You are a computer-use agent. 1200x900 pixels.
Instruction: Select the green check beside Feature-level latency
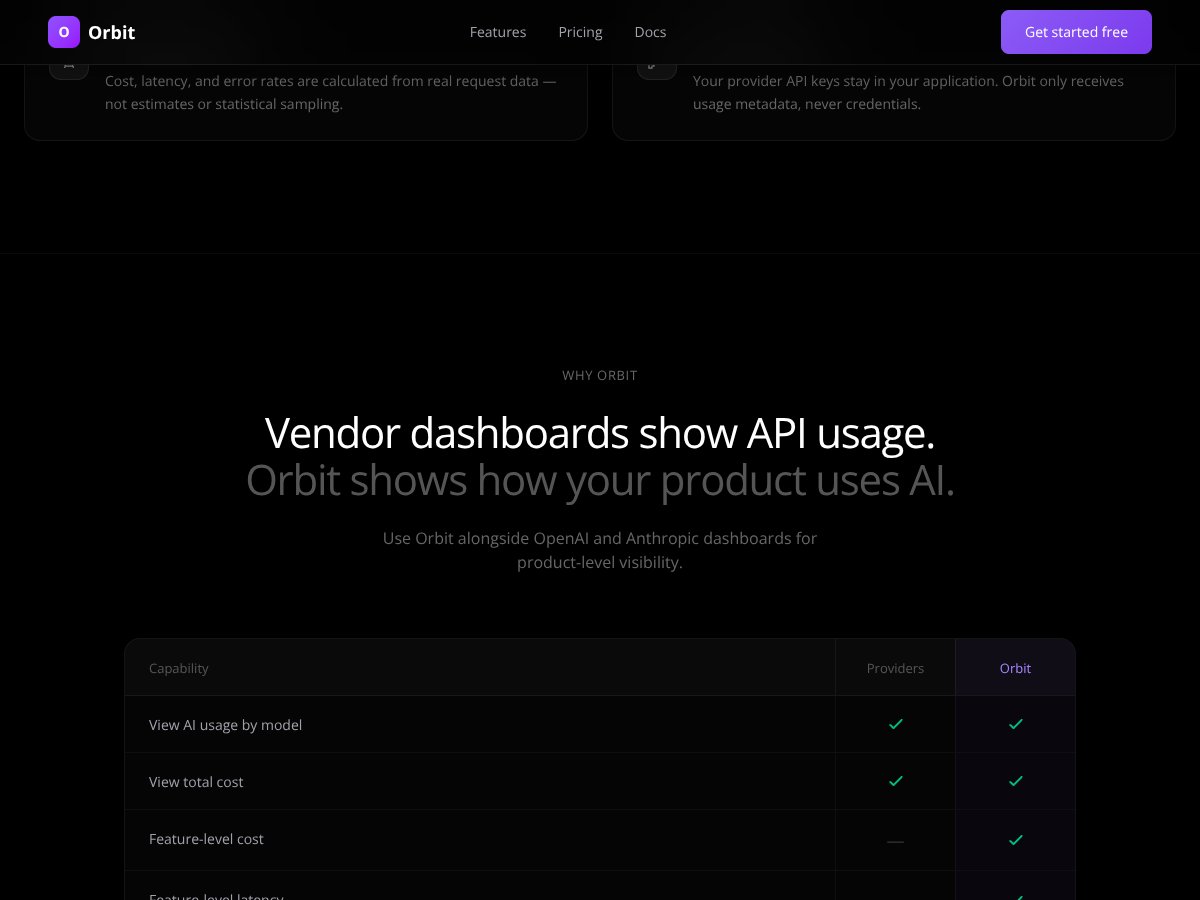pyautogui.click(x=1015, y=895)
